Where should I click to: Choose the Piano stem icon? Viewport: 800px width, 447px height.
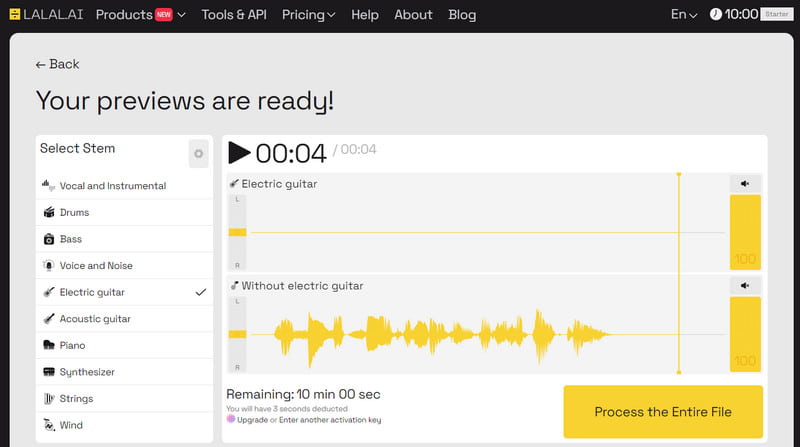pos(49,346)
